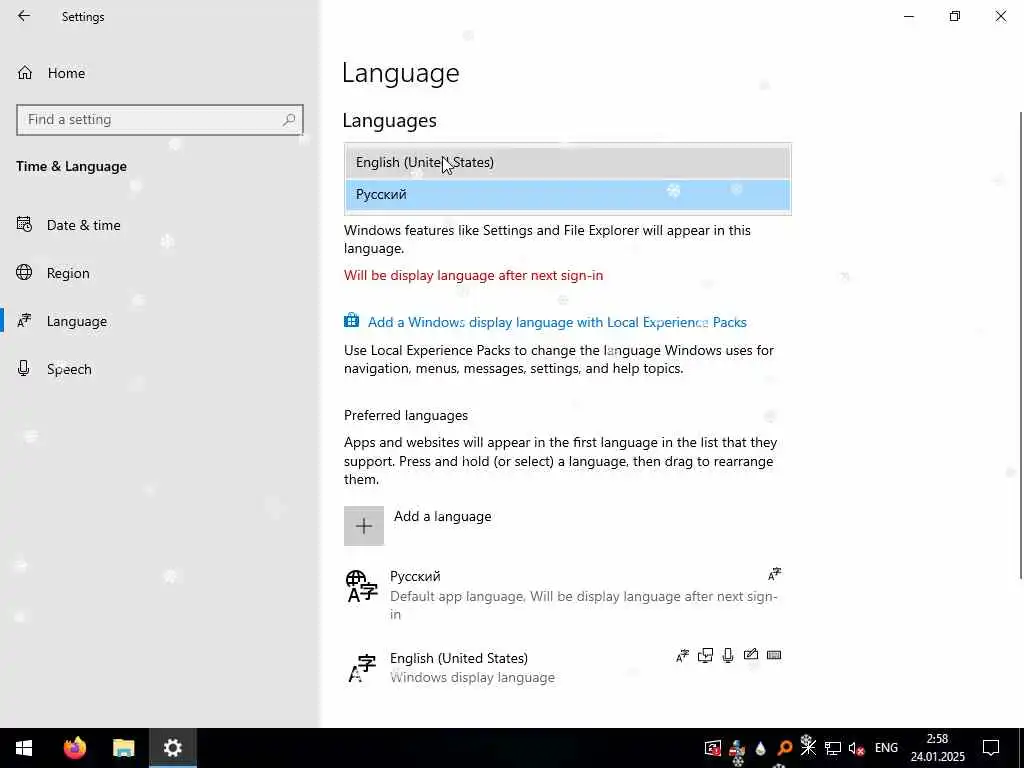Click the Find a setting search box
This screenshot has height=768, width=1024.
(159, 120)
